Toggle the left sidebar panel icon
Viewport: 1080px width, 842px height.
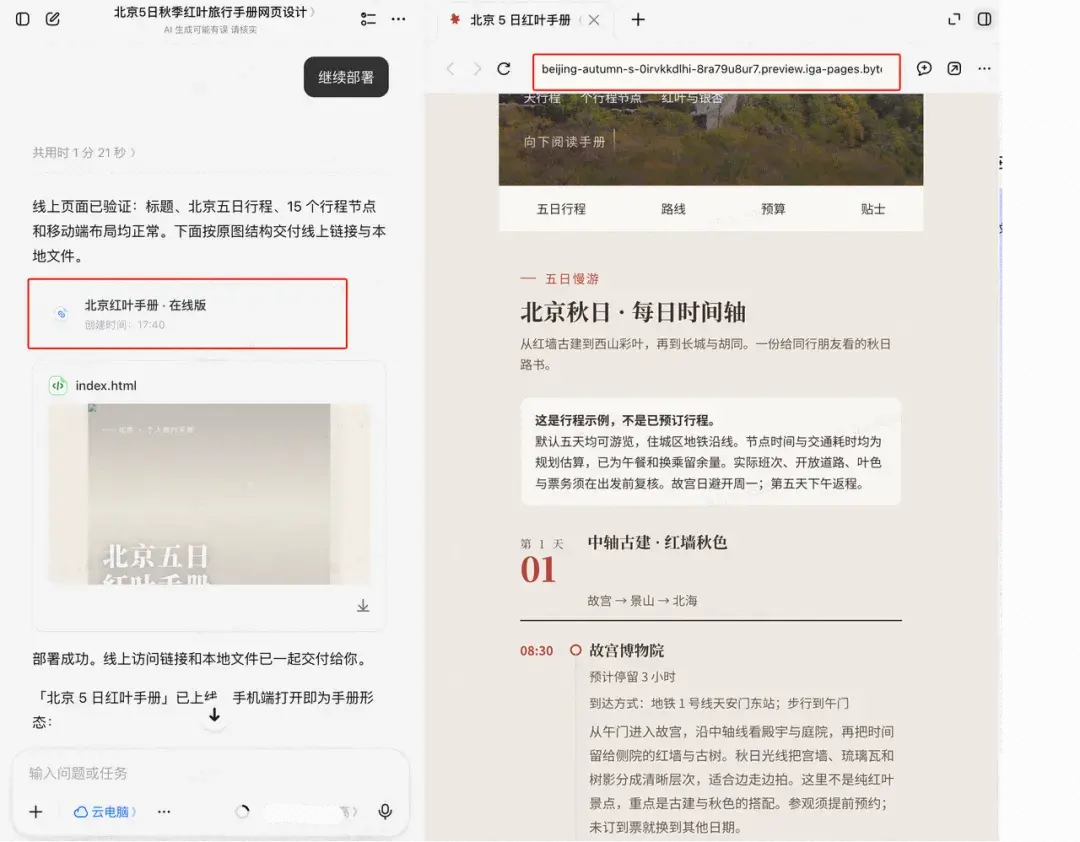[x=23, y=19]
